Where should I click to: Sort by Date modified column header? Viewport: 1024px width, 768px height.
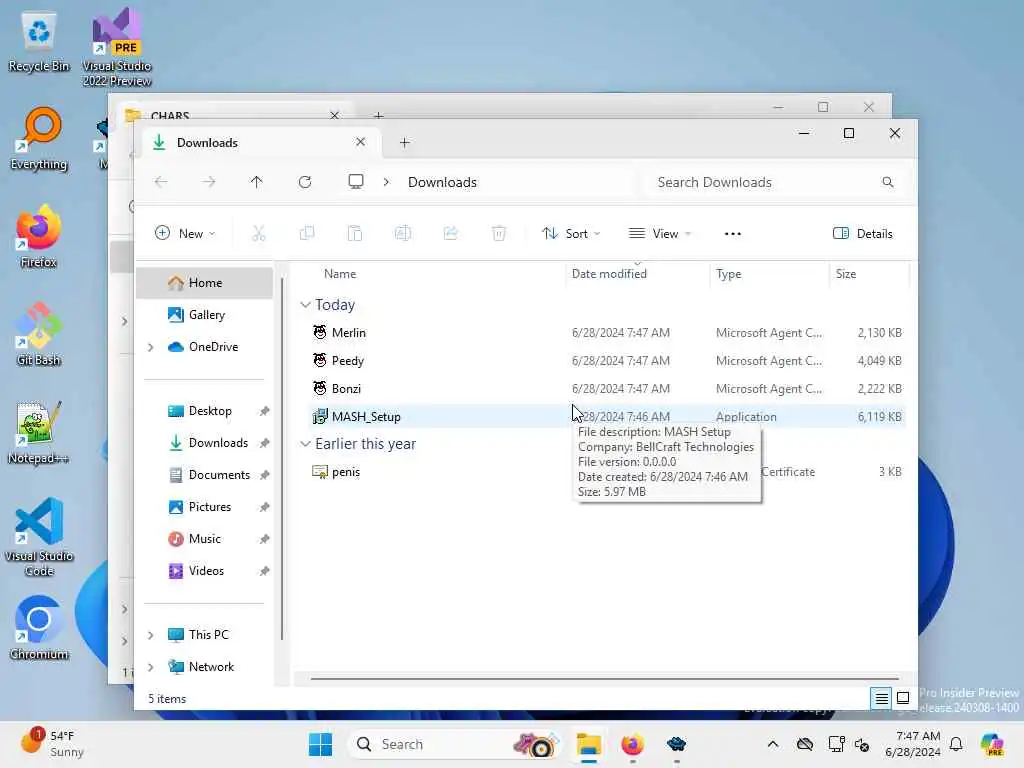637,274
